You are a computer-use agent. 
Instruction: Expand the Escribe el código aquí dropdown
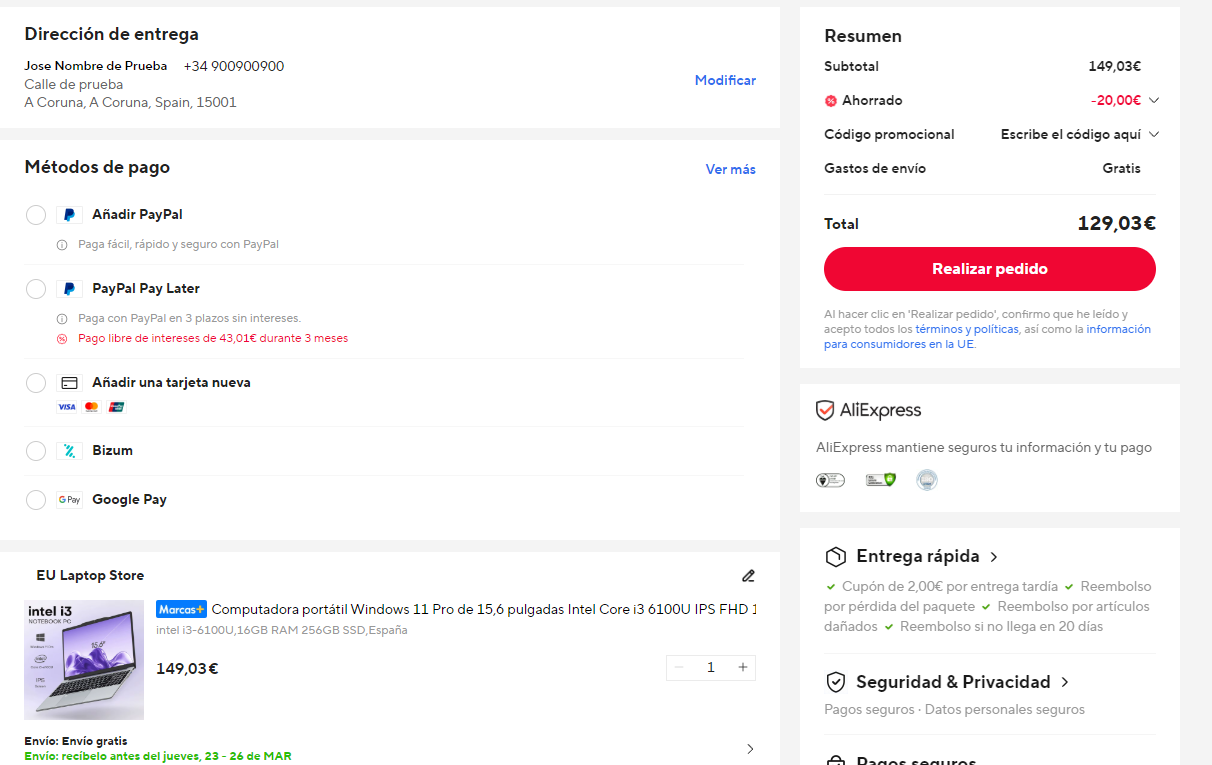point(1154,135)
